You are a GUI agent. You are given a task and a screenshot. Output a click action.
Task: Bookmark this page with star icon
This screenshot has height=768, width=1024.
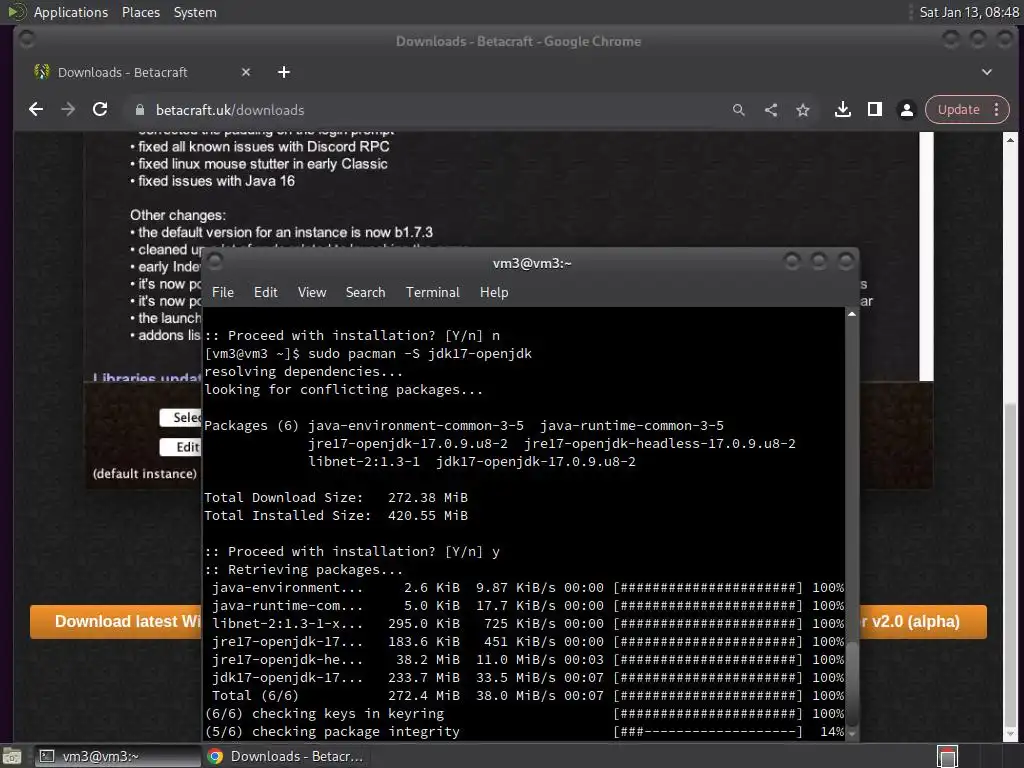[x=803, y=110]
